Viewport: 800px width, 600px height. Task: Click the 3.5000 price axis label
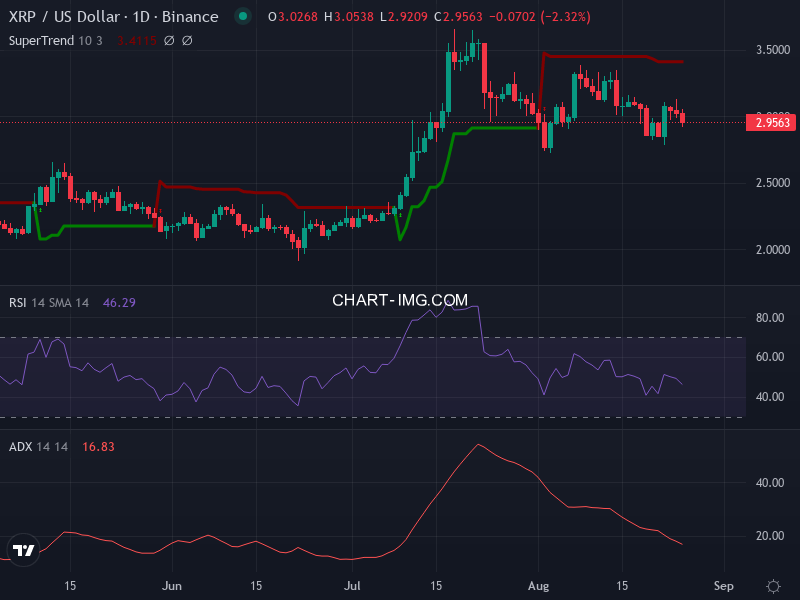pos(773,50)
